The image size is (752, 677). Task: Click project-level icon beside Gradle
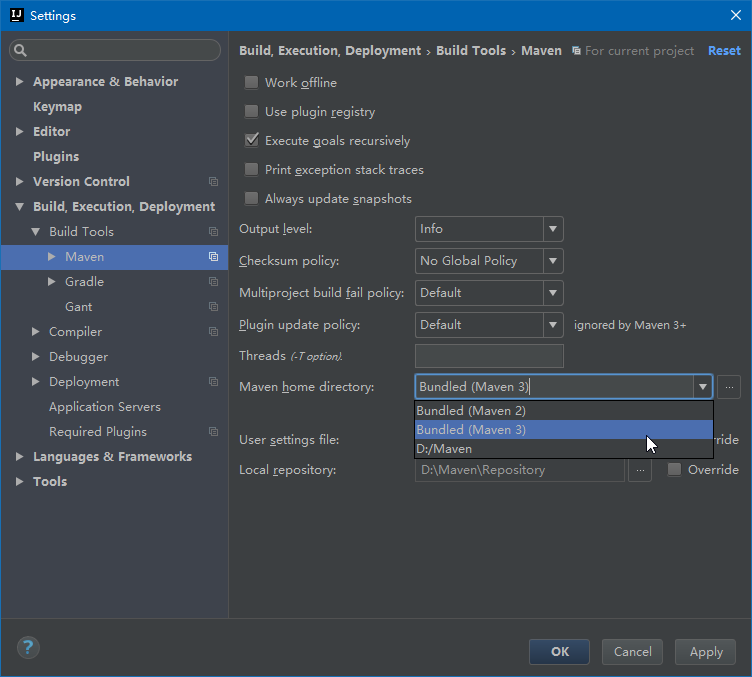(213, 281)
